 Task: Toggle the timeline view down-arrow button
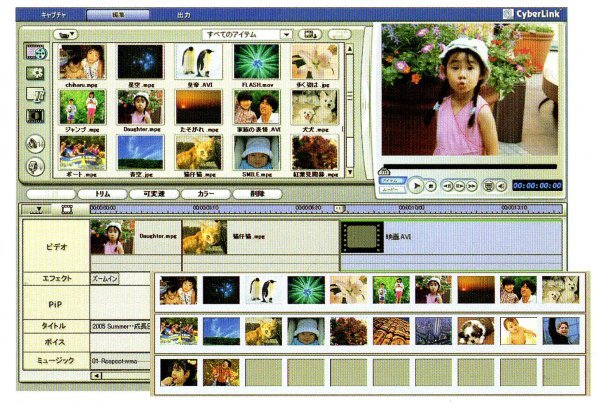pos(38,209)
